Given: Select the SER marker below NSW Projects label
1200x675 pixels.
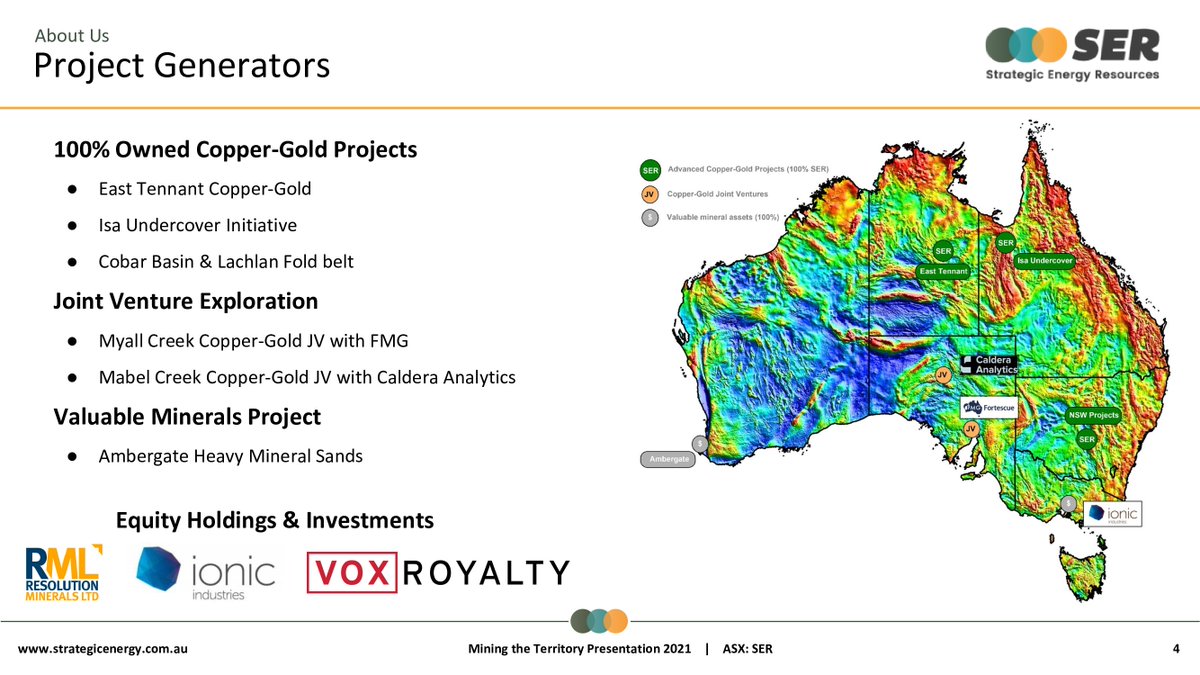Looking at the screenshot, I should (x=1087, y=439).
